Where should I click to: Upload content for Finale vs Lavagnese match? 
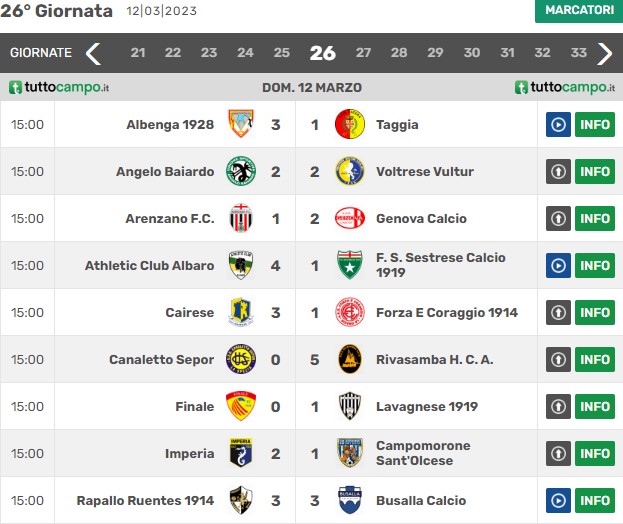(558, 406)
